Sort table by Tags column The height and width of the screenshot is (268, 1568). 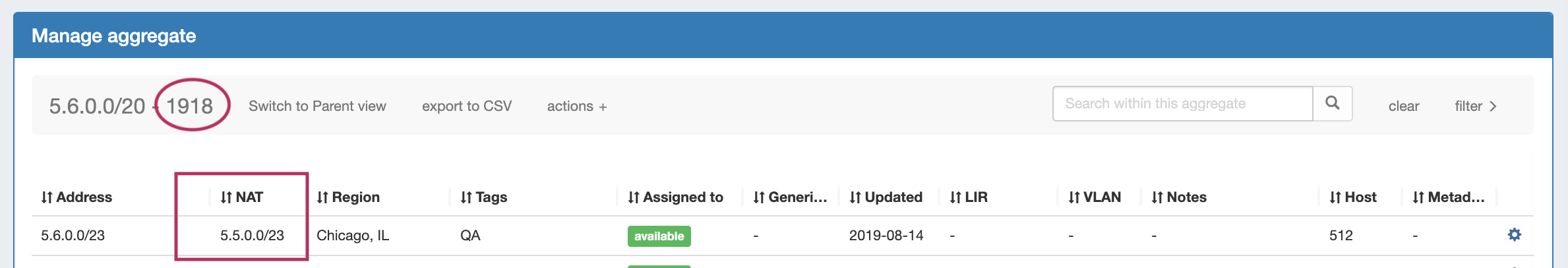coord(483,197)
